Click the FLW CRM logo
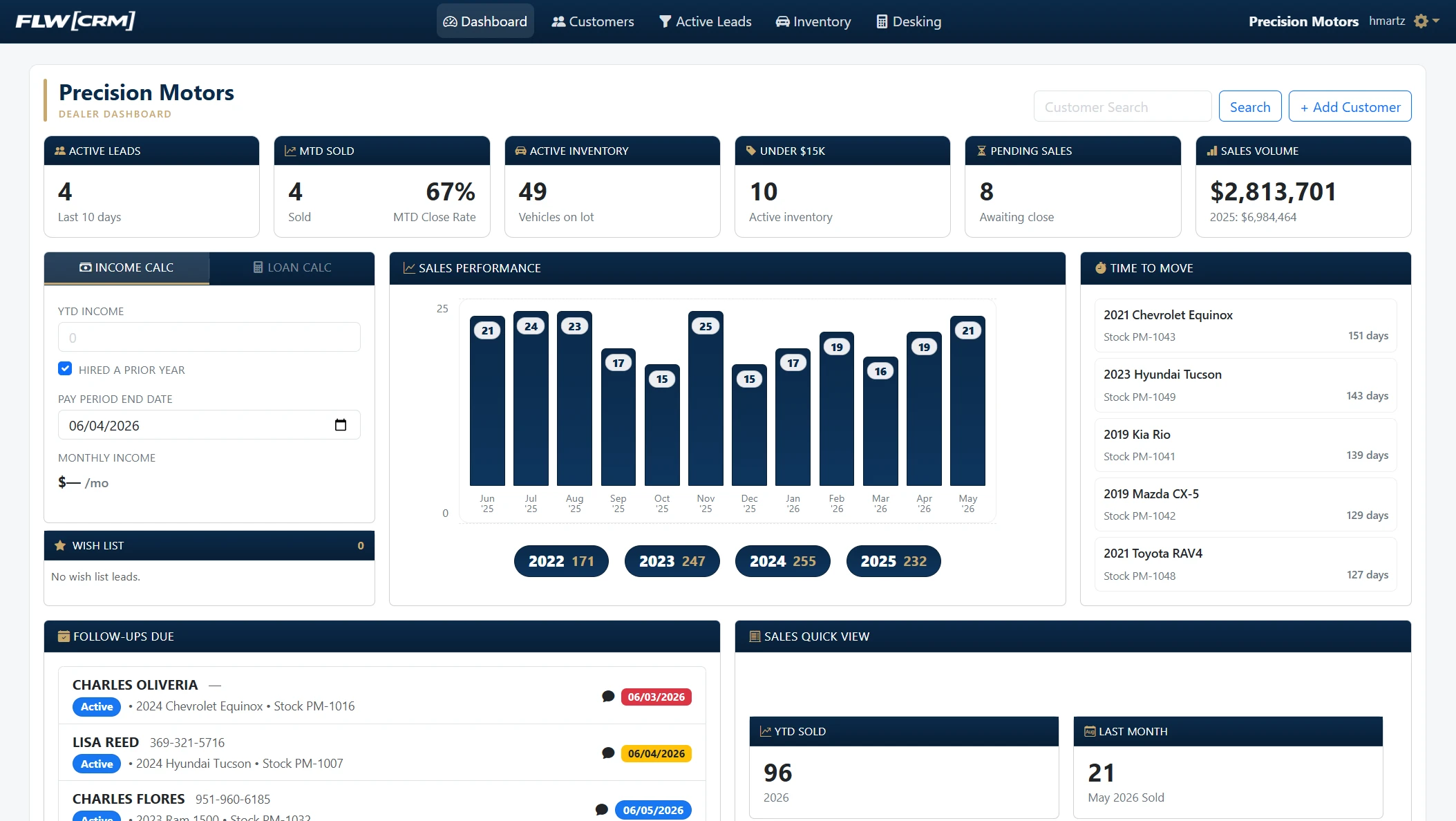 pos(75,21)
